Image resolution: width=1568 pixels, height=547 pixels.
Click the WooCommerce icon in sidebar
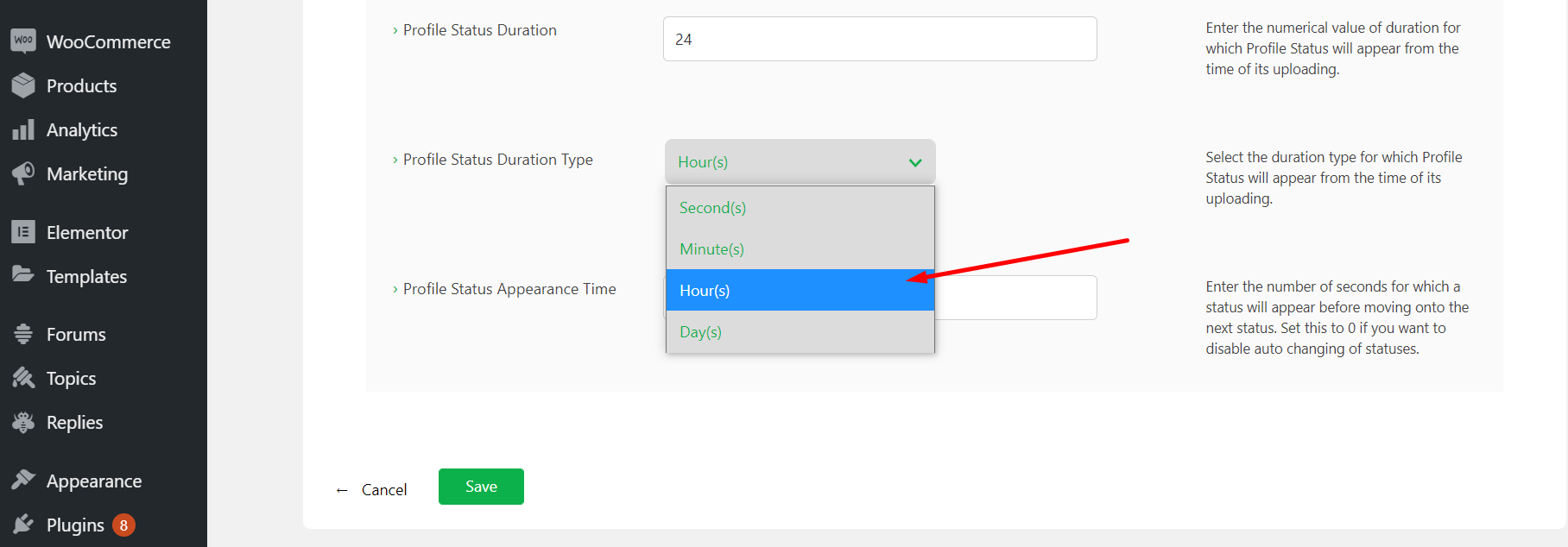tap(23, 41)
